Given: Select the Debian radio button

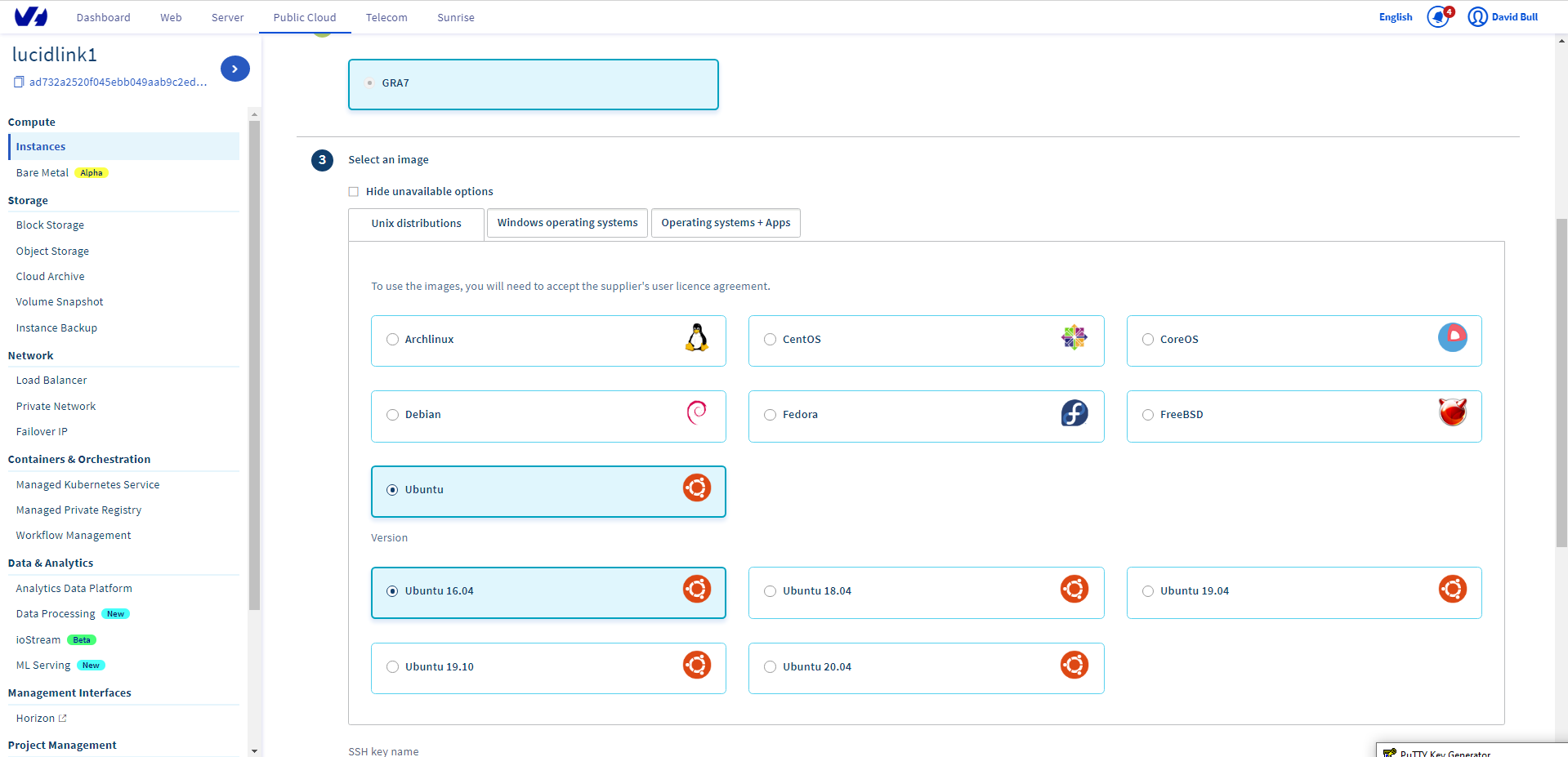Looking at the screenshot, I should click(x=392, y=415).
